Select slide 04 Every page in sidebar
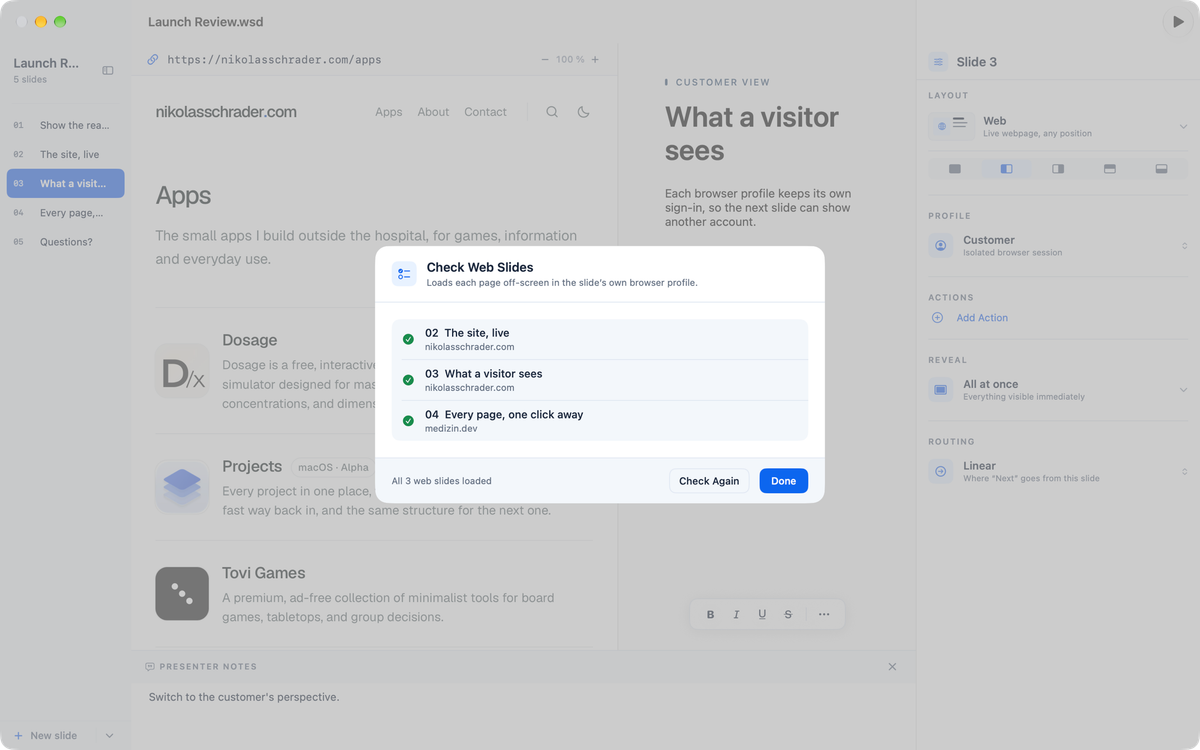The image size is (1200, 750). tap(66, 213)
